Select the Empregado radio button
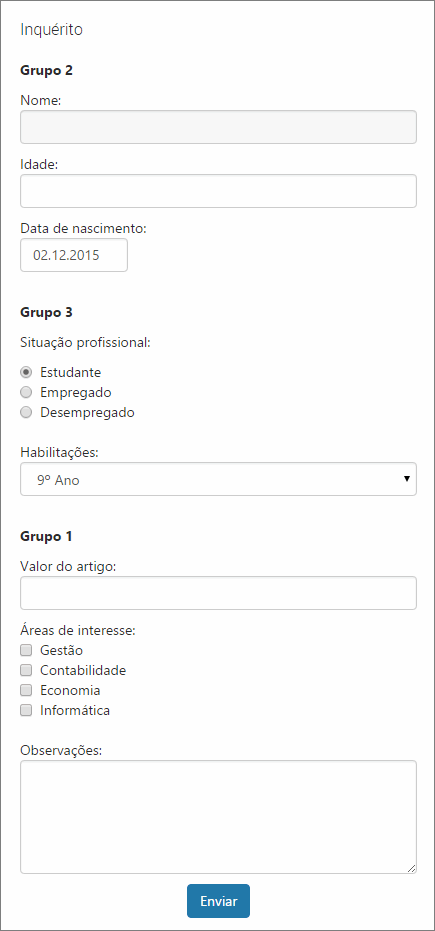Screen dimensions: 435x931 (x=26, y=392)
